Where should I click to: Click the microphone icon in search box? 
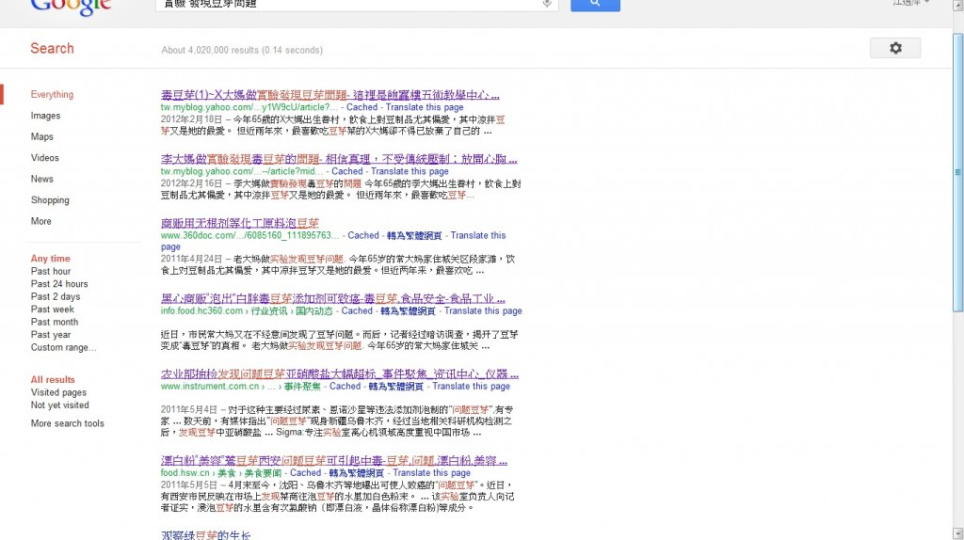click(x=547, y=4)
